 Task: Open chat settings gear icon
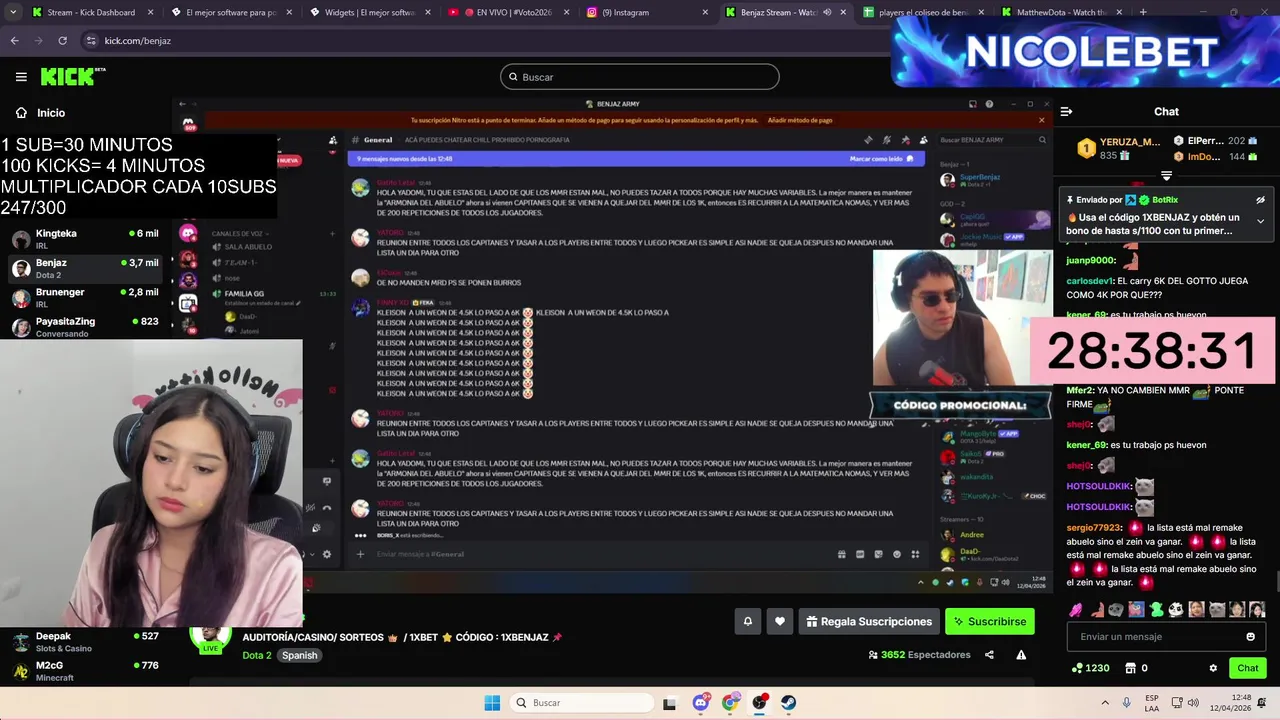pyautogui.click(x=1213, y=668)
